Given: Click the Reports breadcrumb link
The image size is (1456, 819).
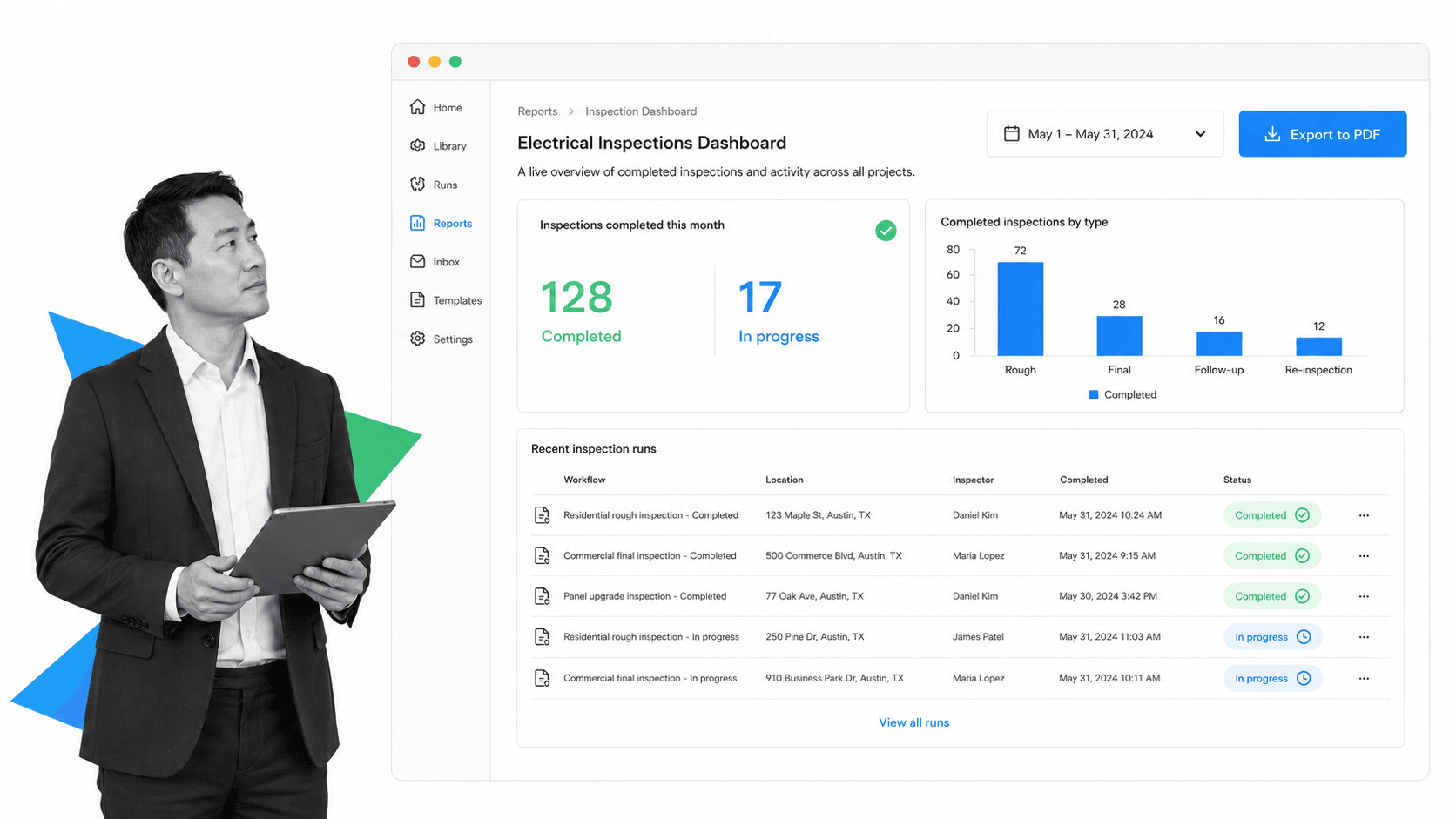Looking at the screenshot, I should coord(537,111).
